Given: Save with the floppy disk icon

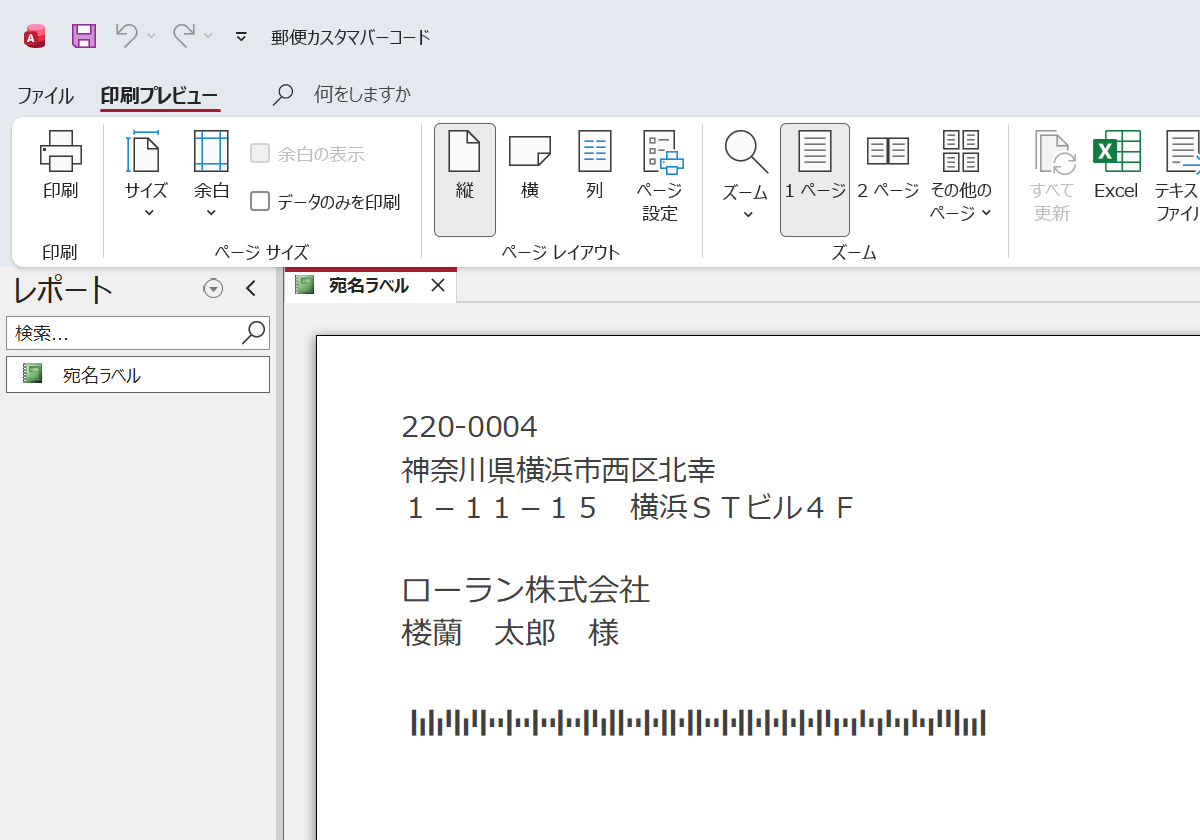Looking at the screenshot, I should [84, 37].
